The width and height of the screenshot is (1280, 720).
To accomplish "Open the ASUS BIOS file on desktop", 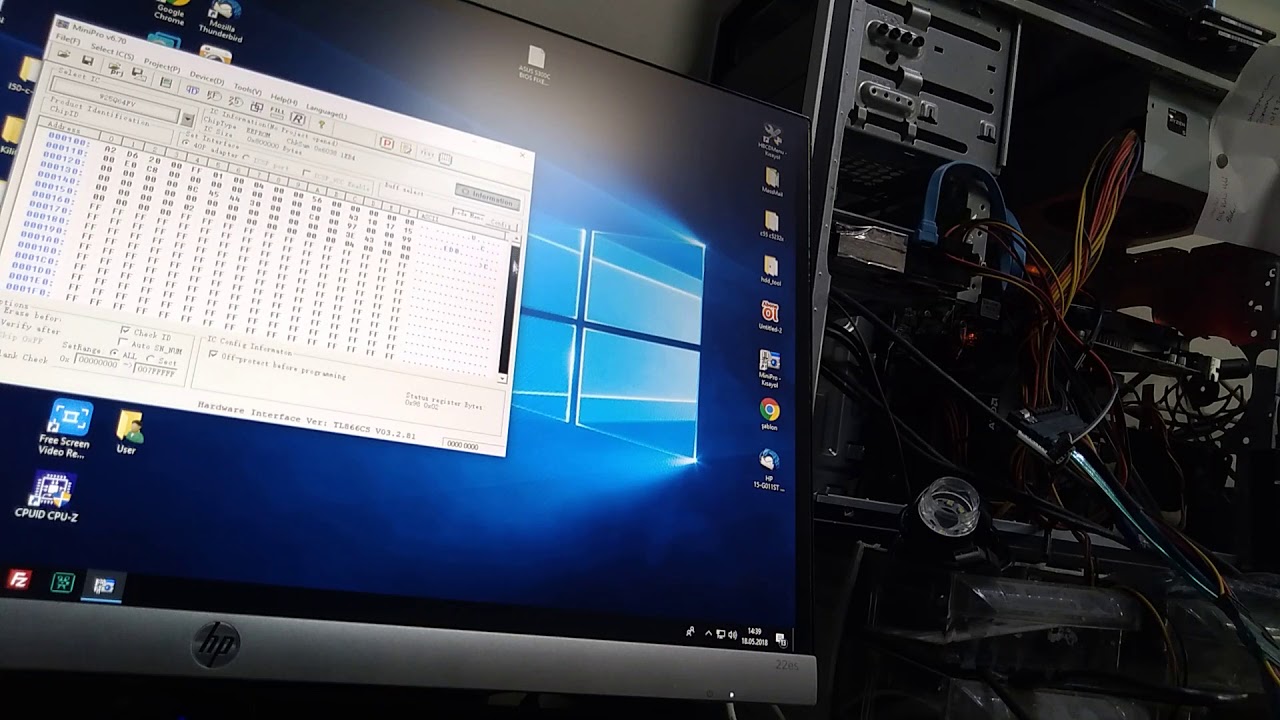I will [x=535, y=66].
